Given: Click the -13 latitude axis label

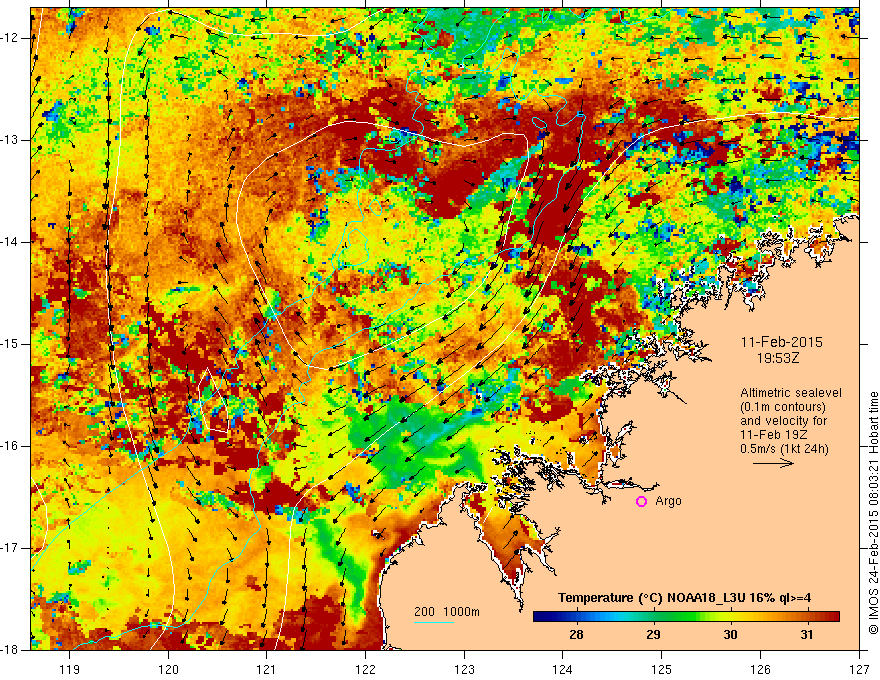Looking at the screenshot, I should tap(11, 140).
